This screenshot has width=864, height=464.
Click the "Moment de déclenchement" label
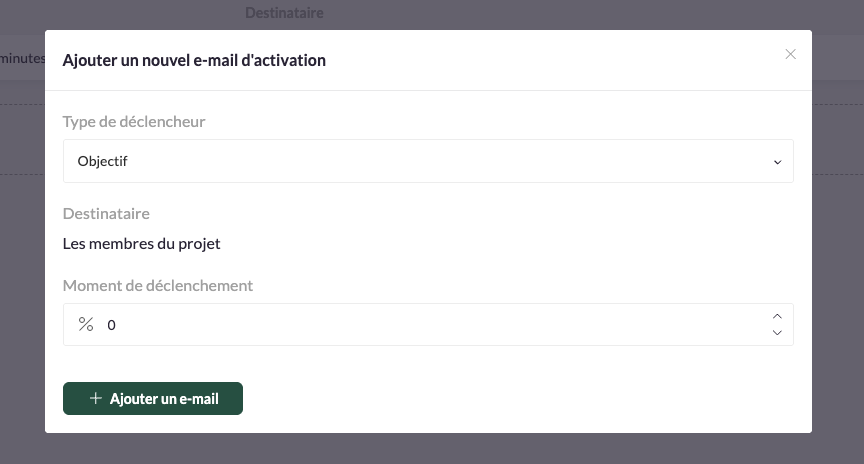tap(158, 285)
